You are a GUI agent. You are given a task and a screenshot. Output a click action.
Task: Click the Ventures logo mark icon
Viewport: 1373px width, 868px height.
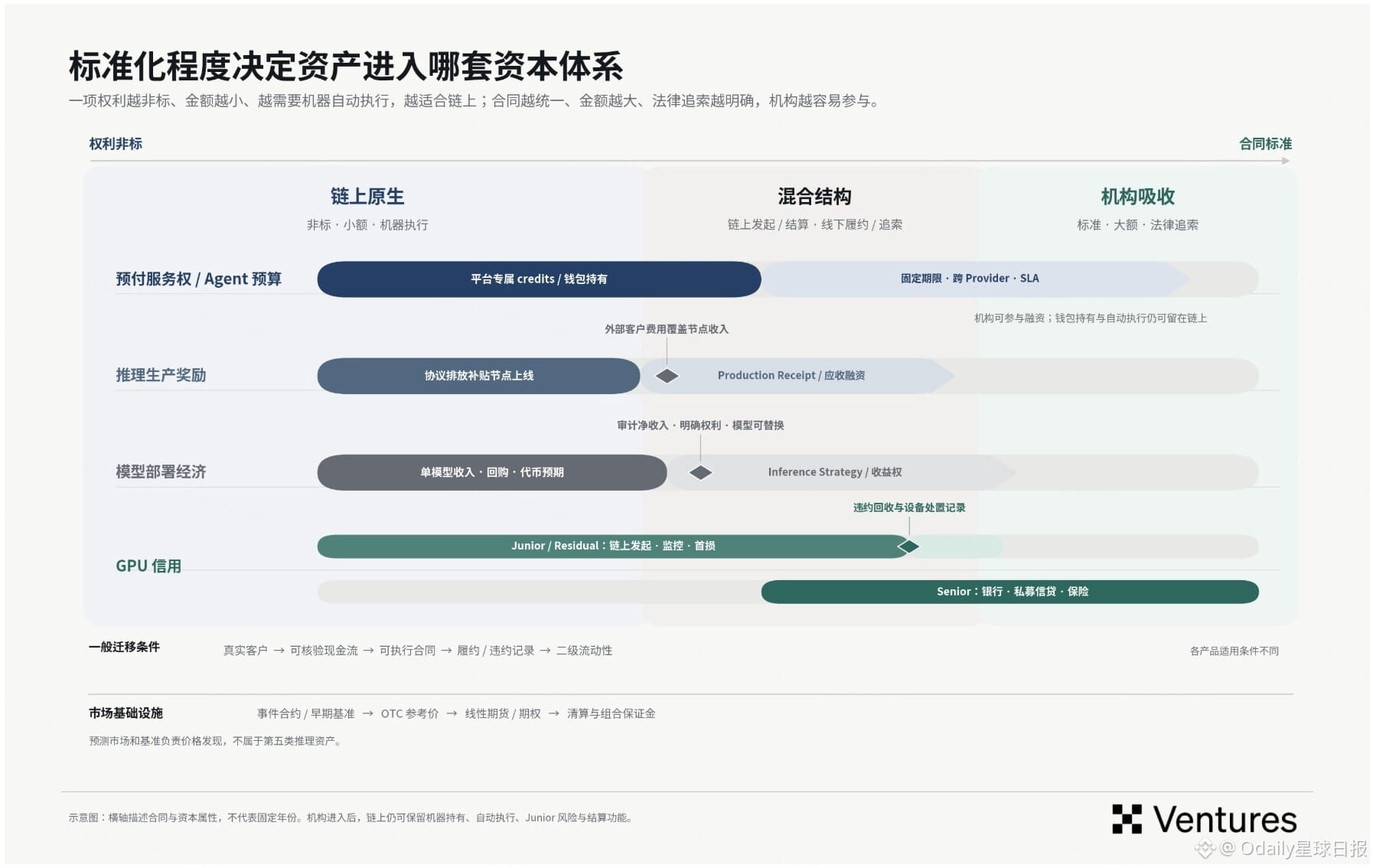pos(1127,819)
